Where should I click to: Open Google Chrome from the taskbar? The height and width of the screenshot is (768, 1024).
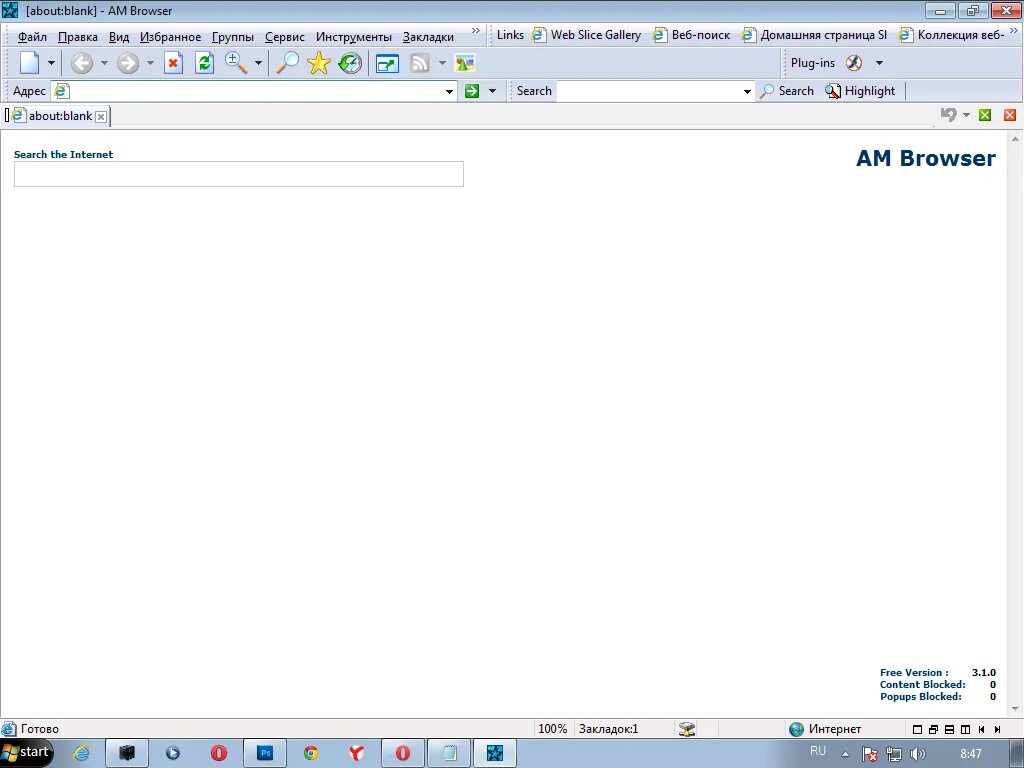pyautogui.click(x=311, y=754)
